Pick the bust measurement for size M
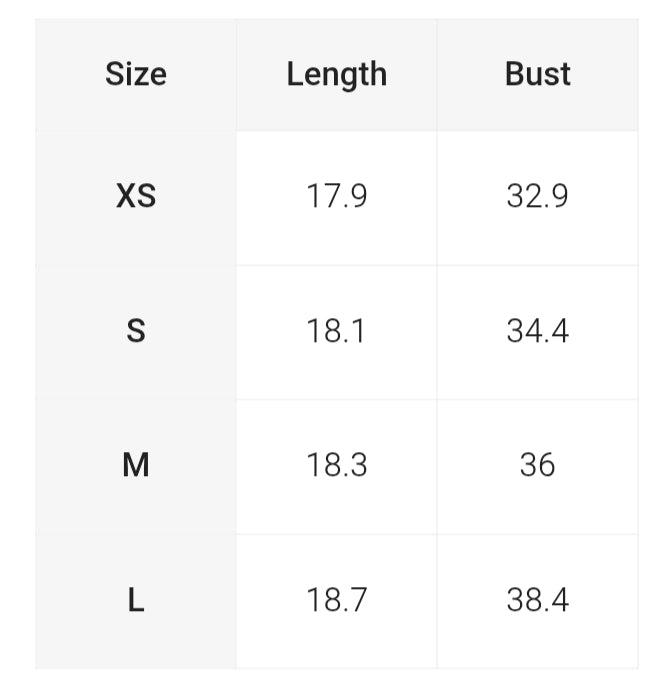 [537, 465]
